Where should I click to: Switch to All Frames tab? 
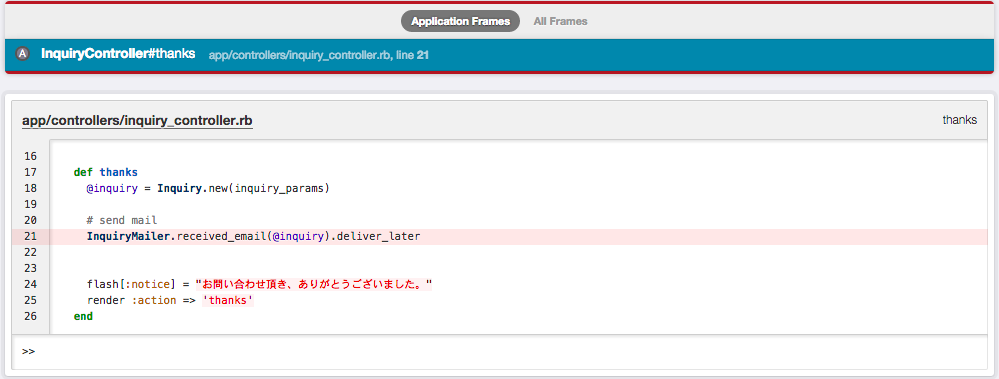pos(561,21)
